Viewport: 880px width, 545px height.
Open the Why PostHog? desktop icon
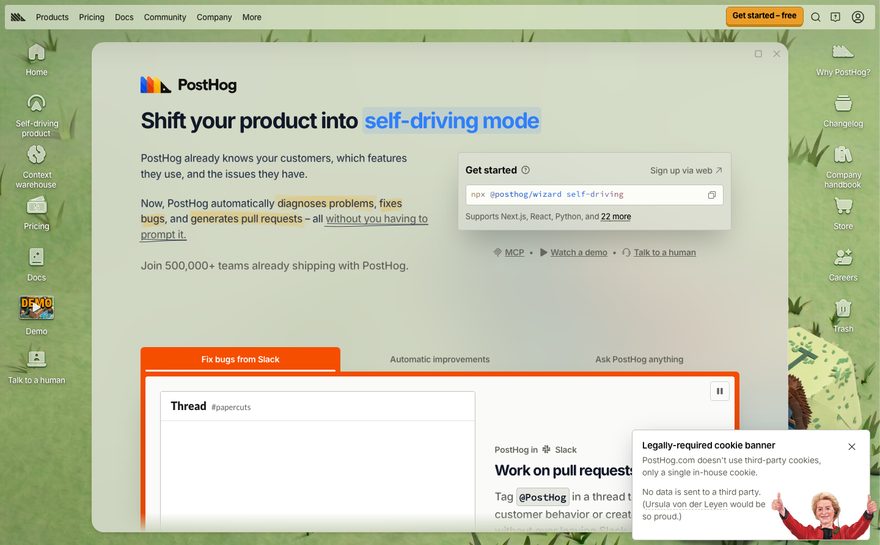point(843,59)
